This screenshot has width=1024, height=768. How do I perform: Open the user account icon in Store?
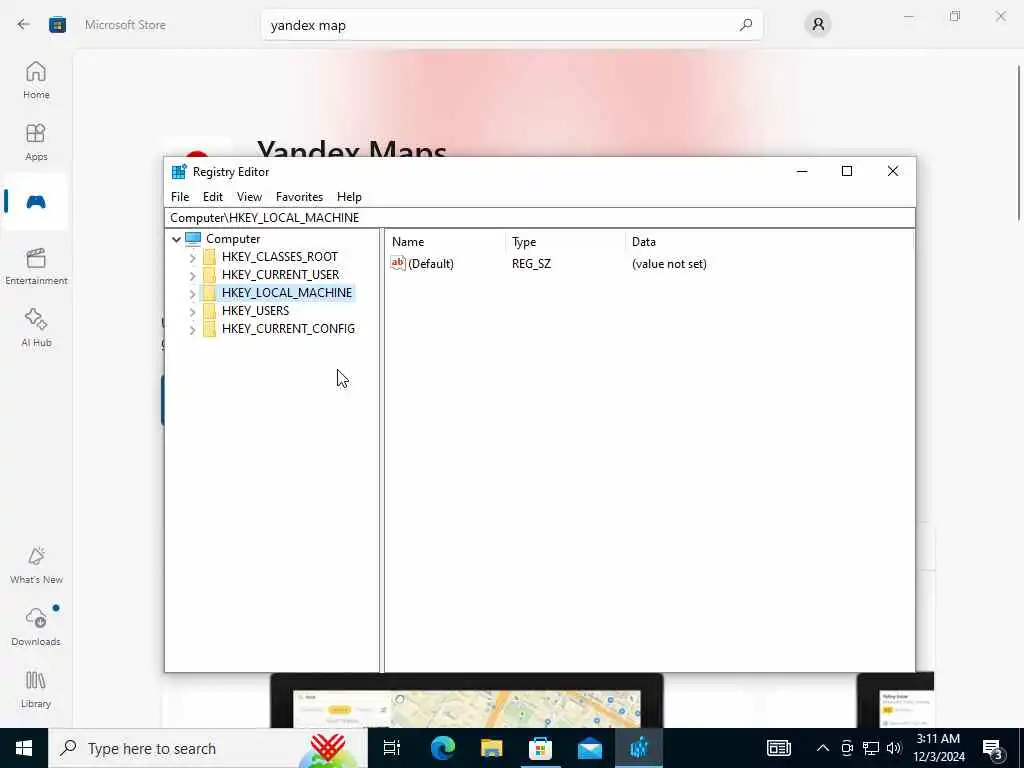[818, 25]
